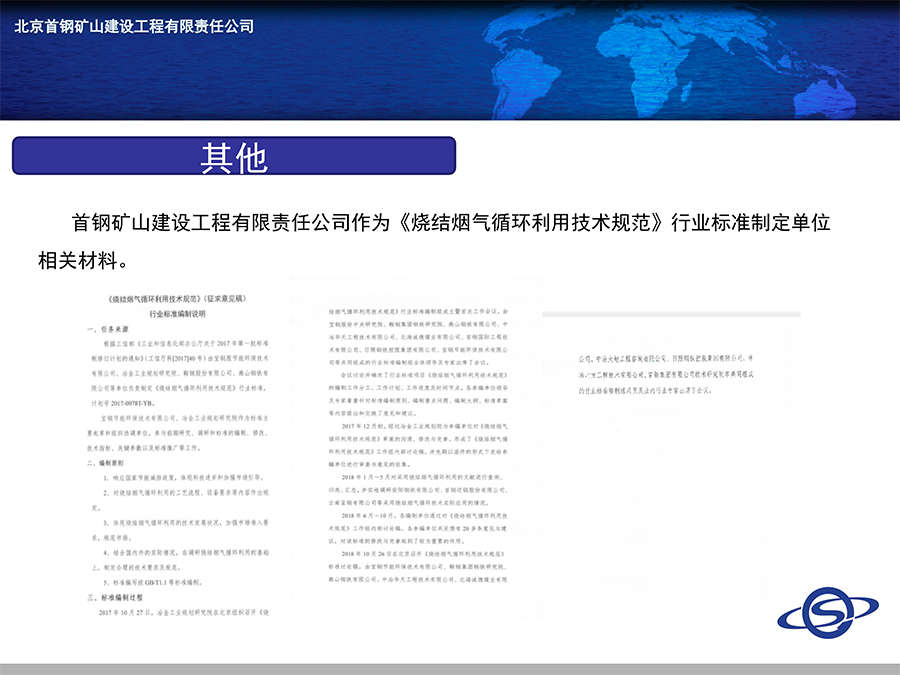Click the blue orbital S logo
The width and height of the screenshot is (900, 675).
[828, 612]
